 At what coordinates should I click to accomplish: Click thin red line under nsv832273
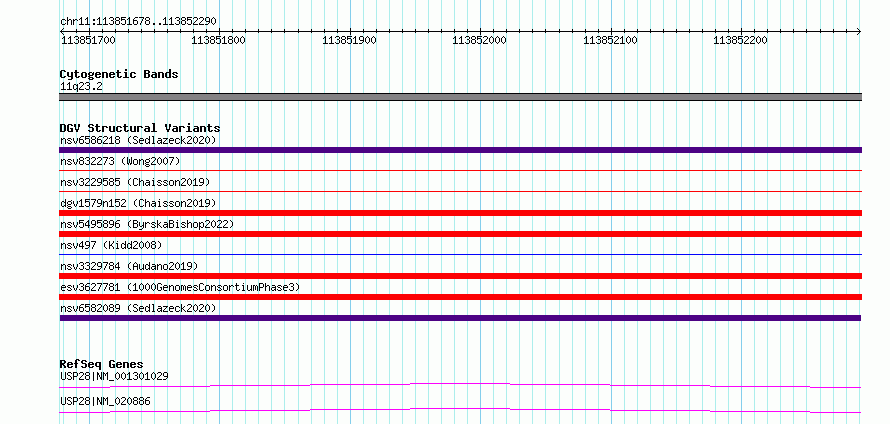(x=460, y=170)
